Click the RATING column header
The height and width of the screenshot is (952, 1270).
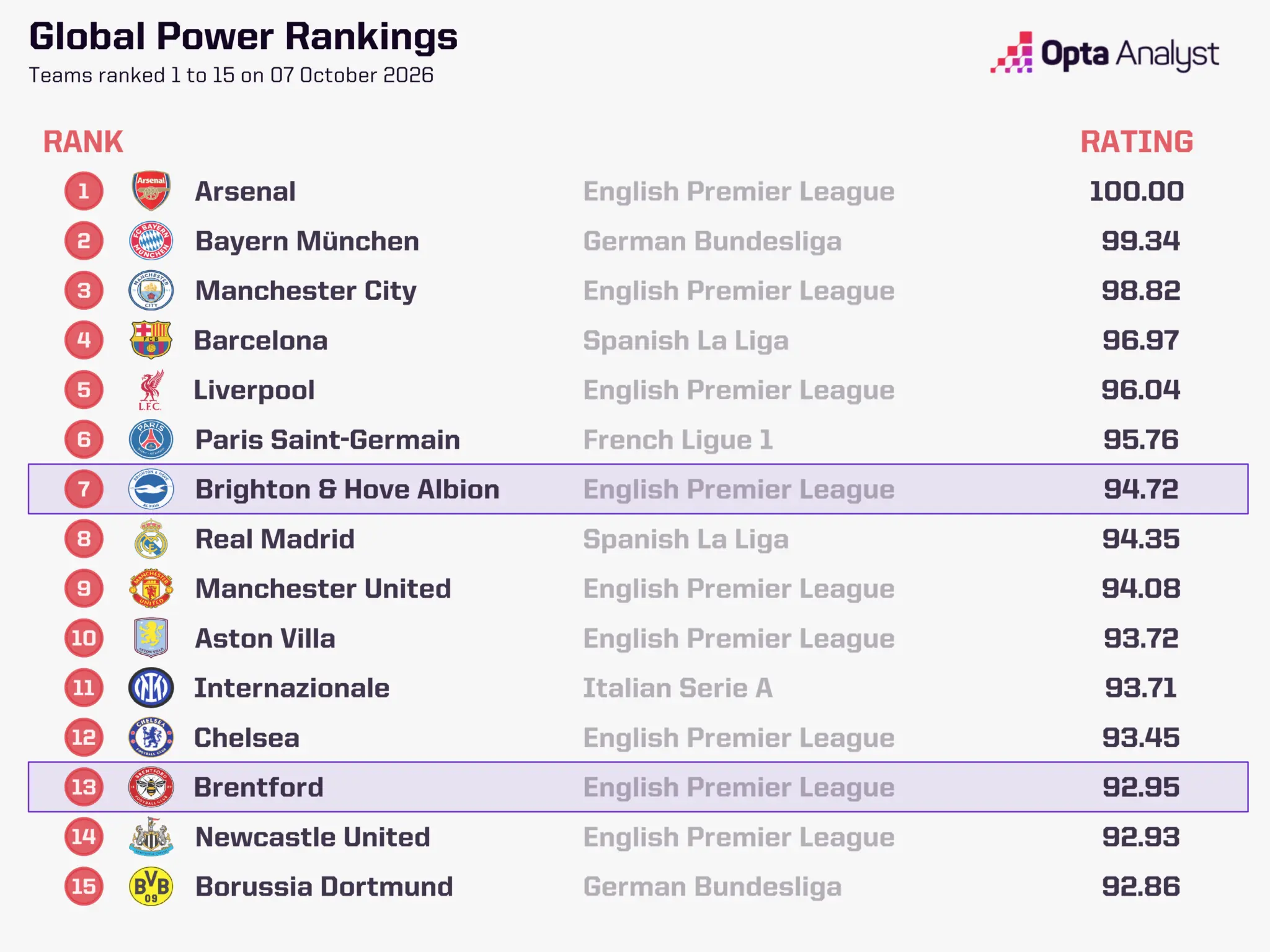pos(1137,142)
